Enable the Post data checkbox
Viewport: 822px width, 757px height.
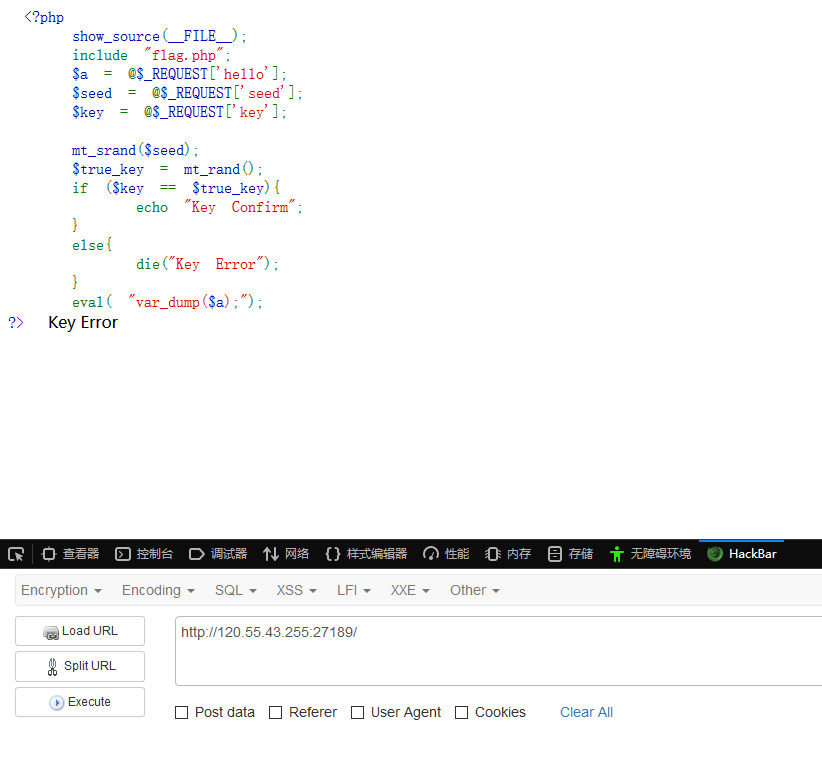(181, 712)
